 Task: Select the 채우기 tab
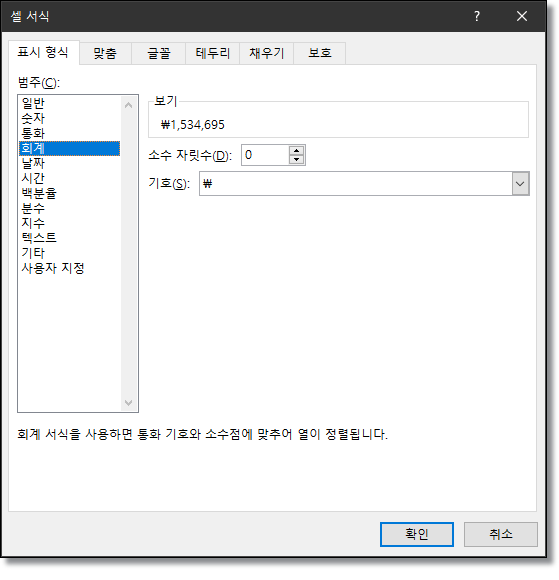click(x=266, y=53)
